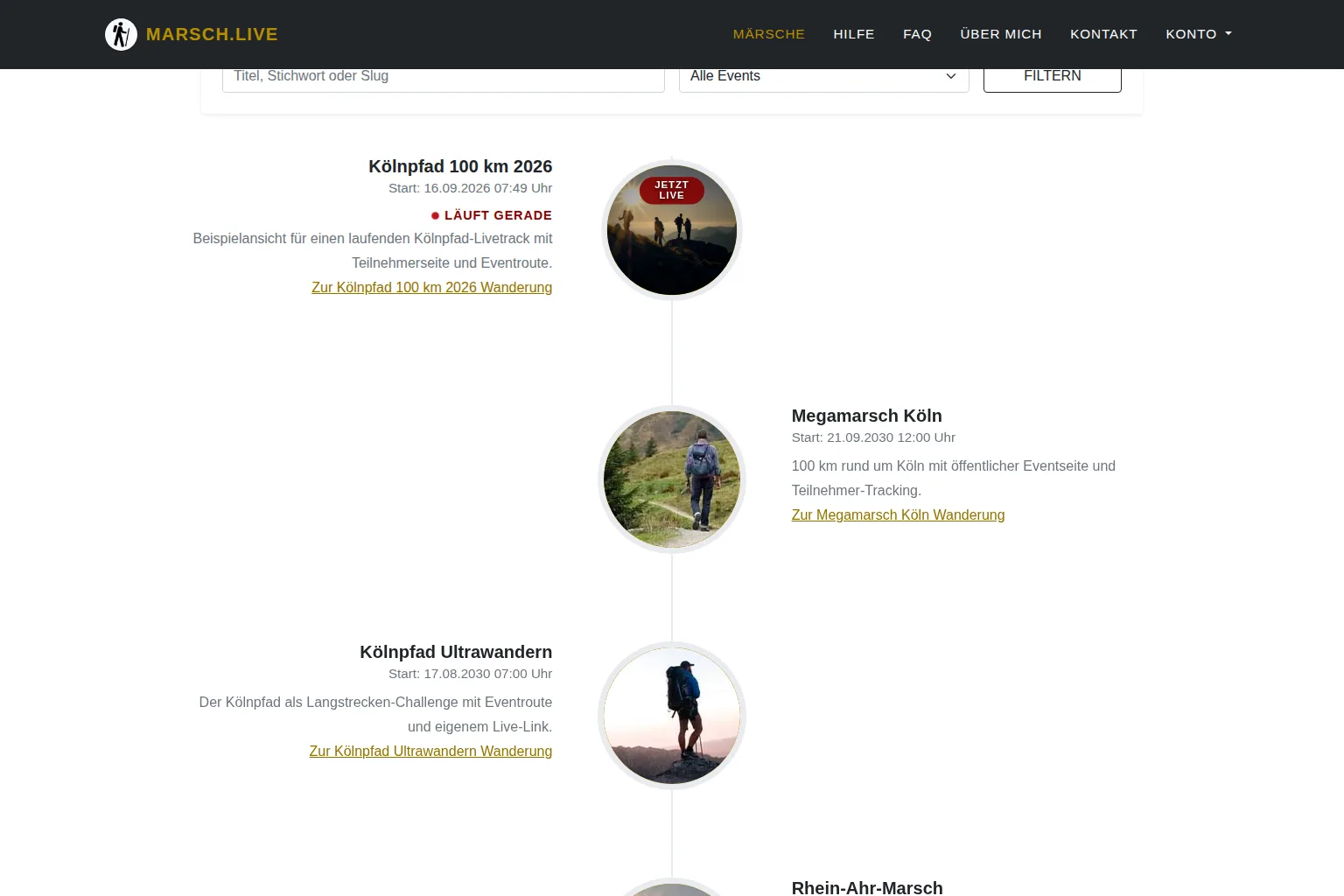
Task: Expand the KONTO dropdown menu
Action: click(x=1199, y=34)
